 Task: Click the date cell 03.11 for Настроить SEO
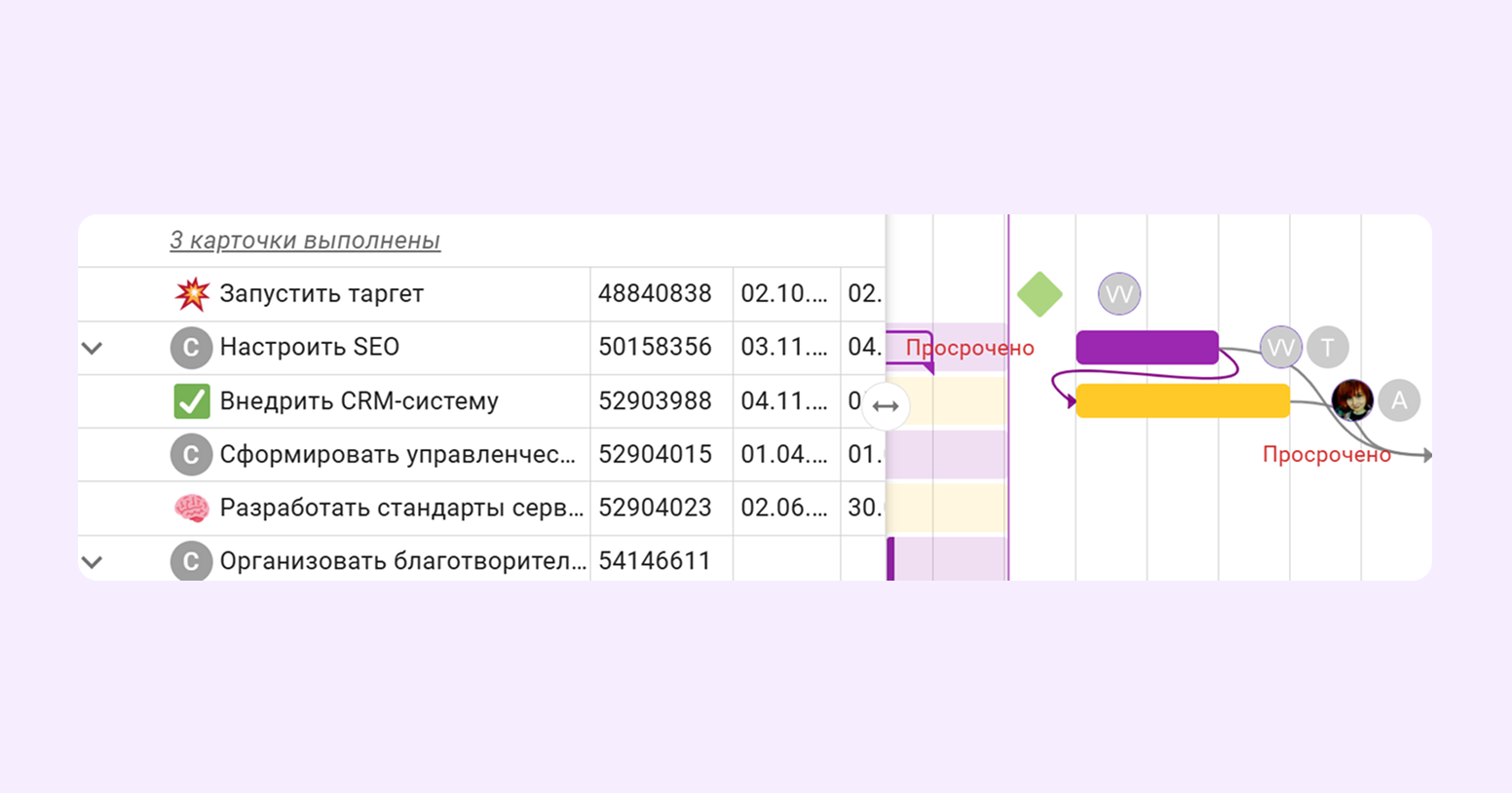click(x=784, y=347)
